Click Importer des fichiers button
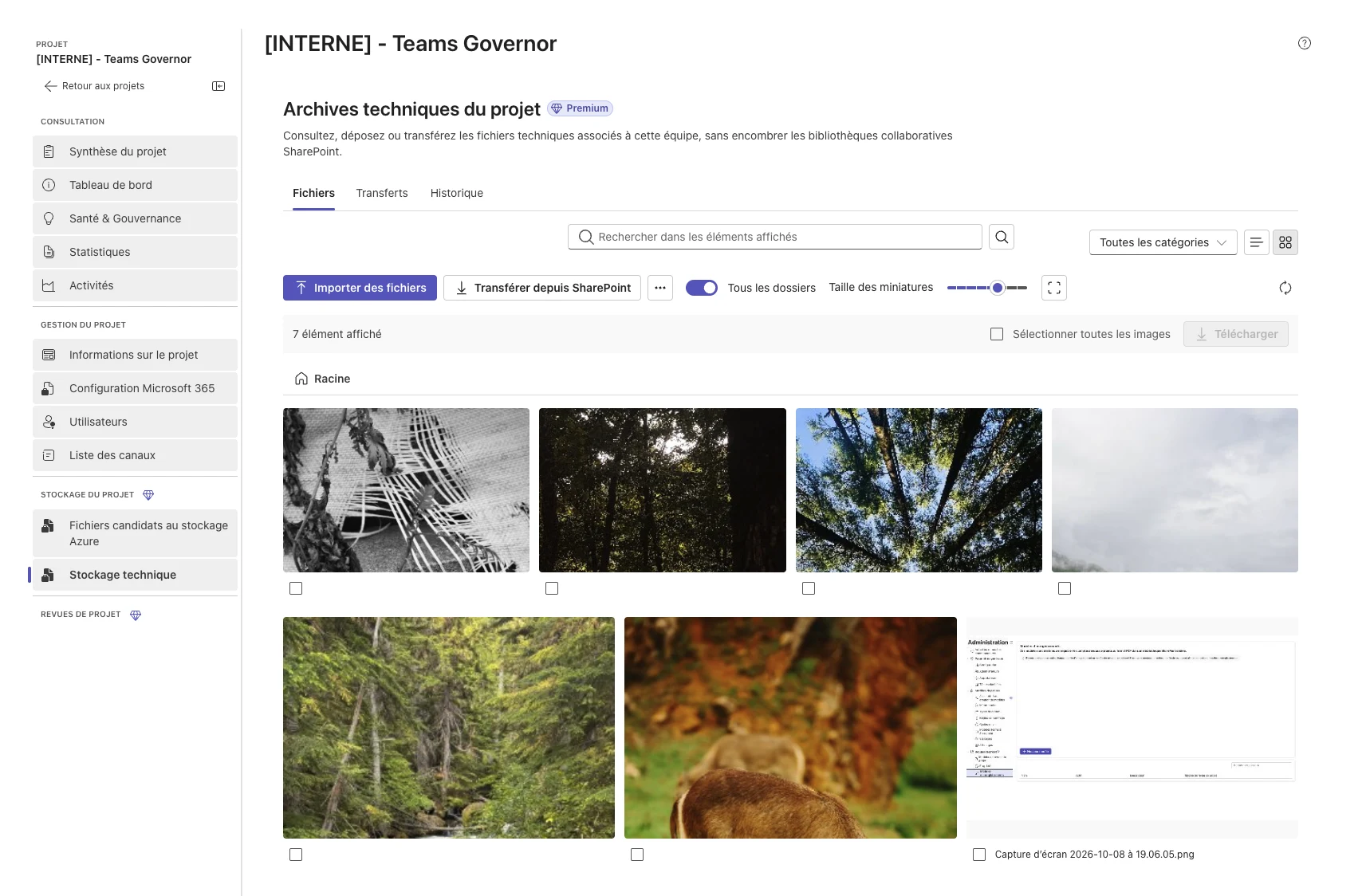This screenshot has width=1366, height=896. (x=360, y=288)
